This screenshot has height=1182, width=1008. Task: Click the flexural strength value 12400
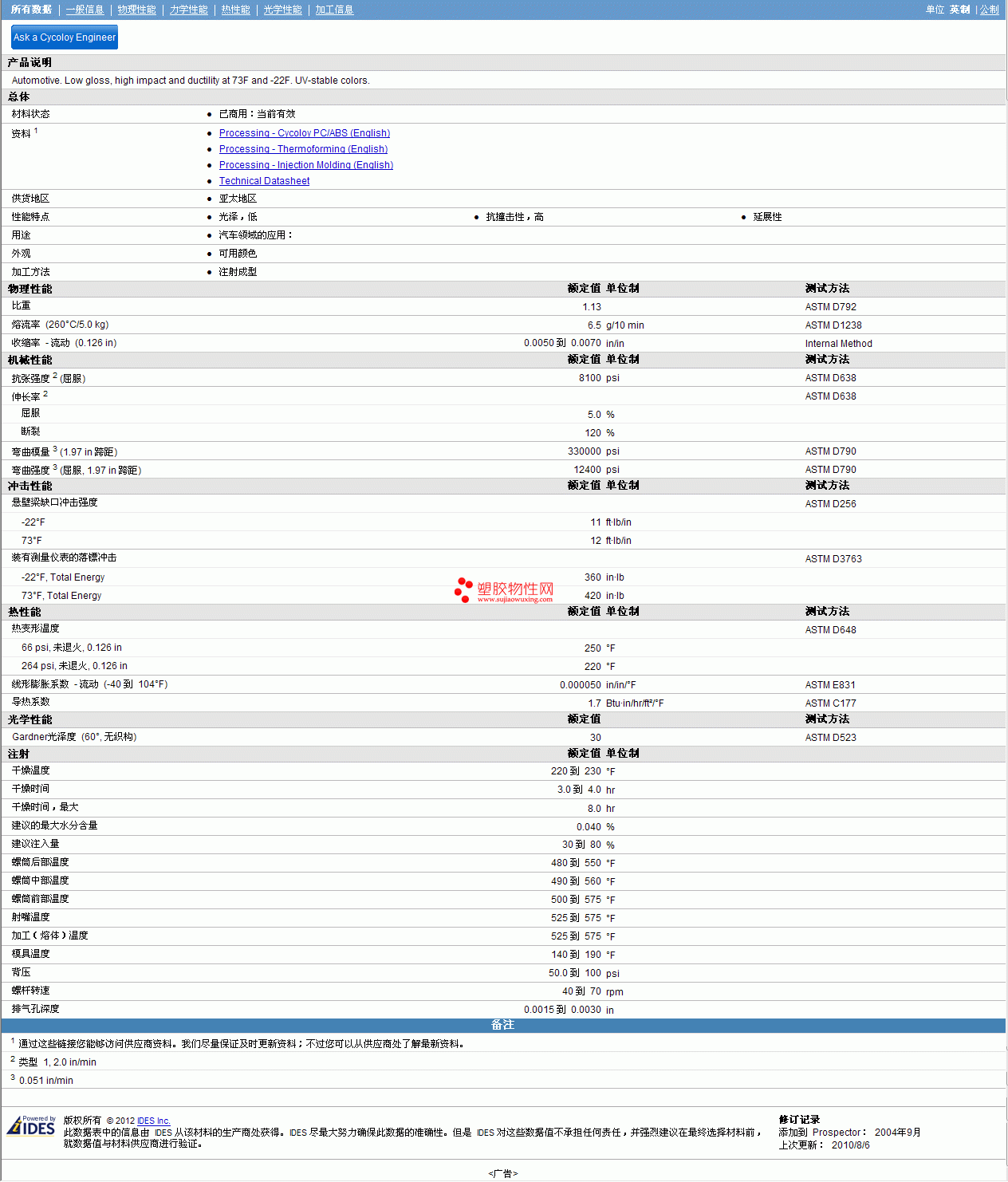coord(588,470)
